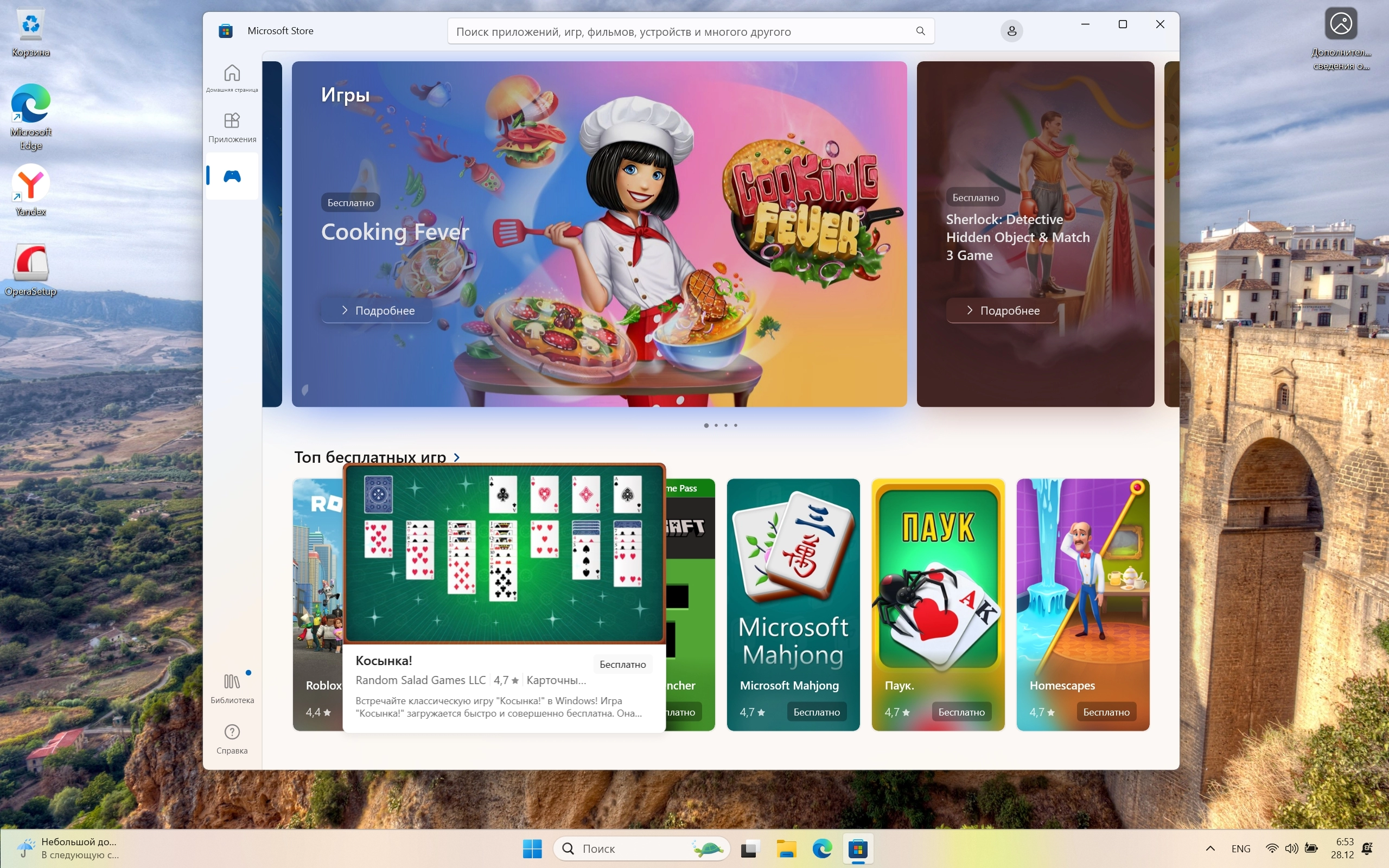Expand the Top free games chevron
Image resolution: width=1389 pixels, height=868 pixels.
coord(457,457)
